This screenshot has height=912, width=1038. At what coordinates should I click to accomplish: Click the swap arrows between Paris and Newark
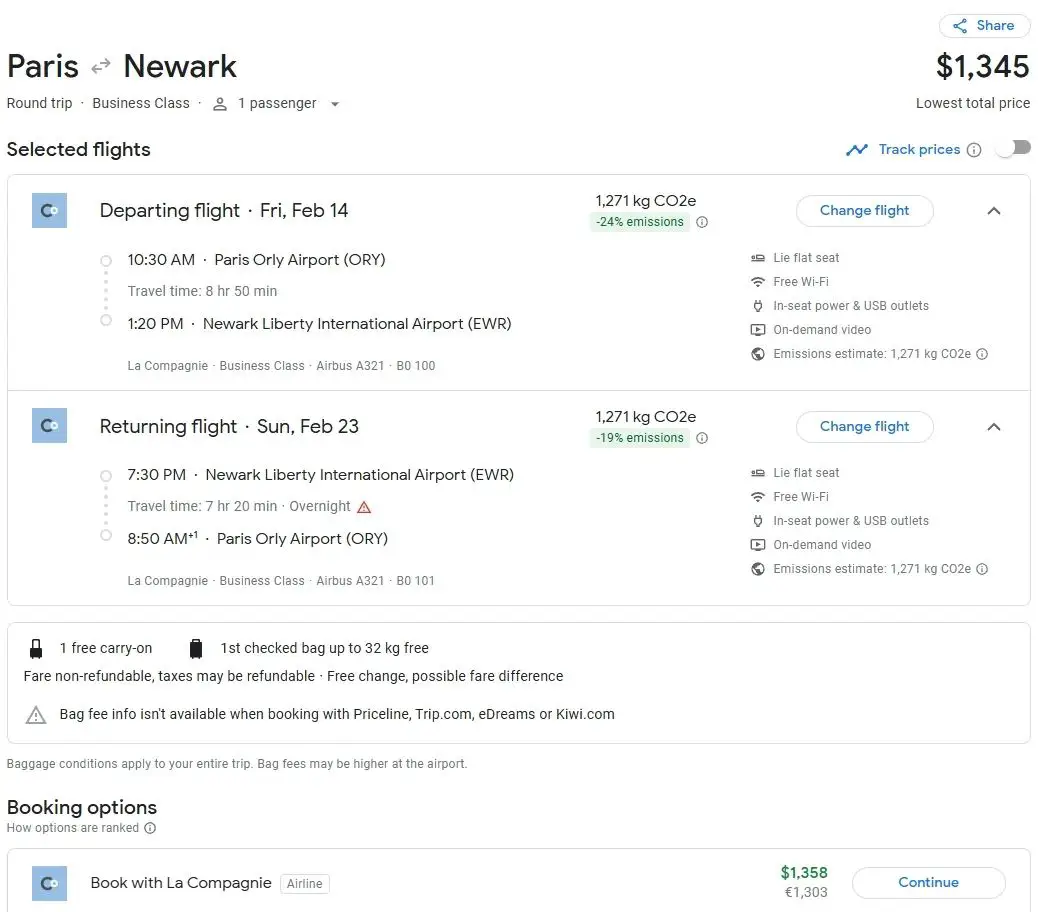coord(101,67)
